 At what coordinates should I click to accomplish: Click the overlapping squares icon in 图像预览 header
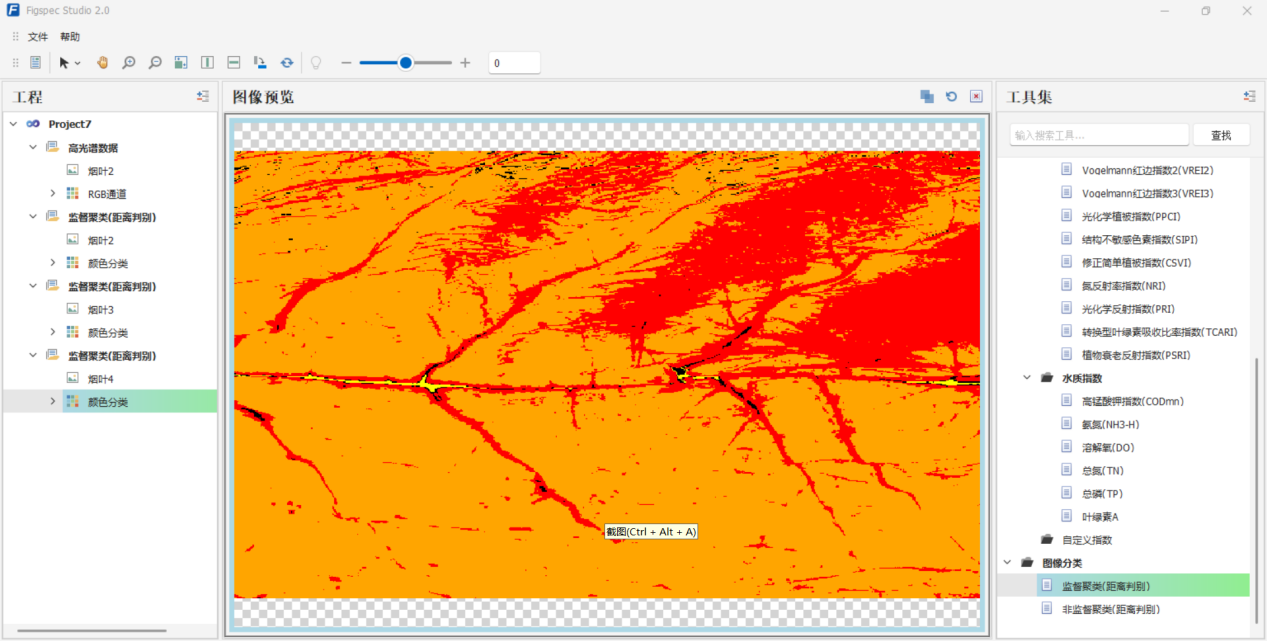(x=927, y=97)
